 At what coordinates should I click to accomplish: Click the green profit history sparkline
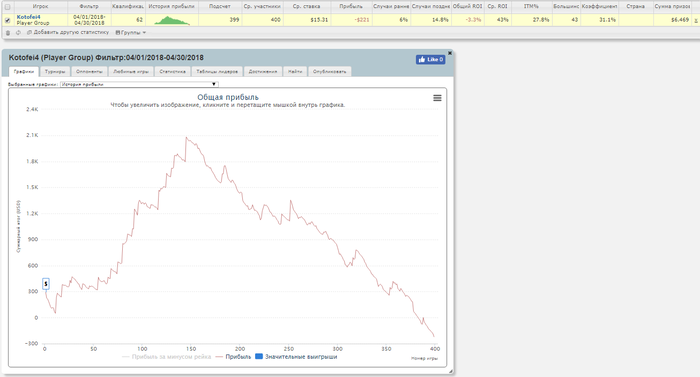(171, 21)
